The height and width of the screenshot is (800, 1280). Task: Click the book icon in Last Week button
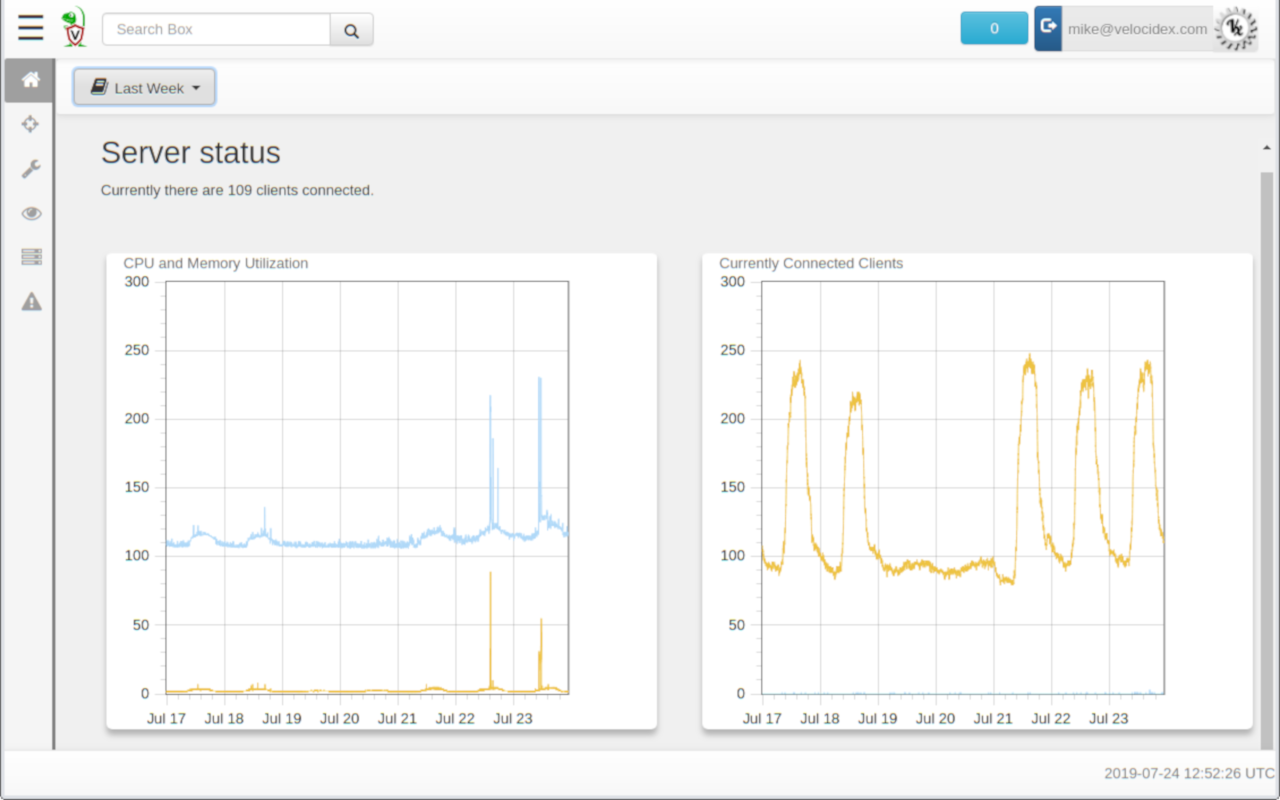coord(98,88)
